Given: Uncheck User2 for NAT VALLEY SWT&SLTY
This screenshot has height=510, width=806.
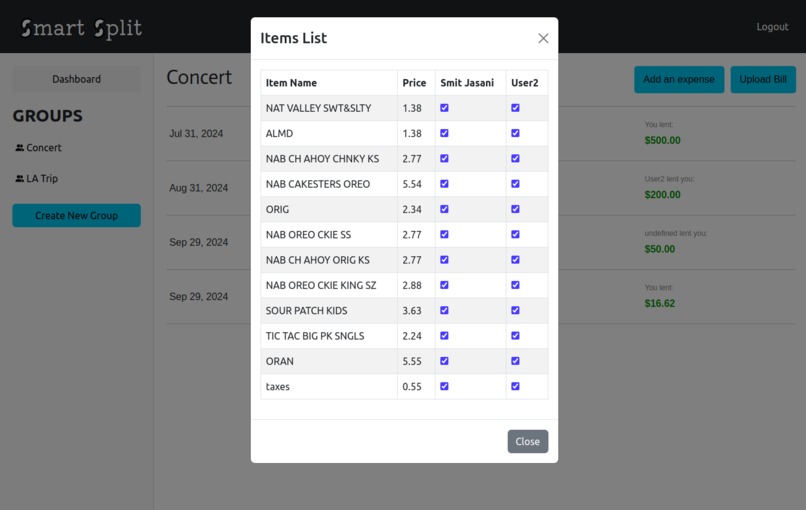Looking at the screenshot, I should 516,108.
